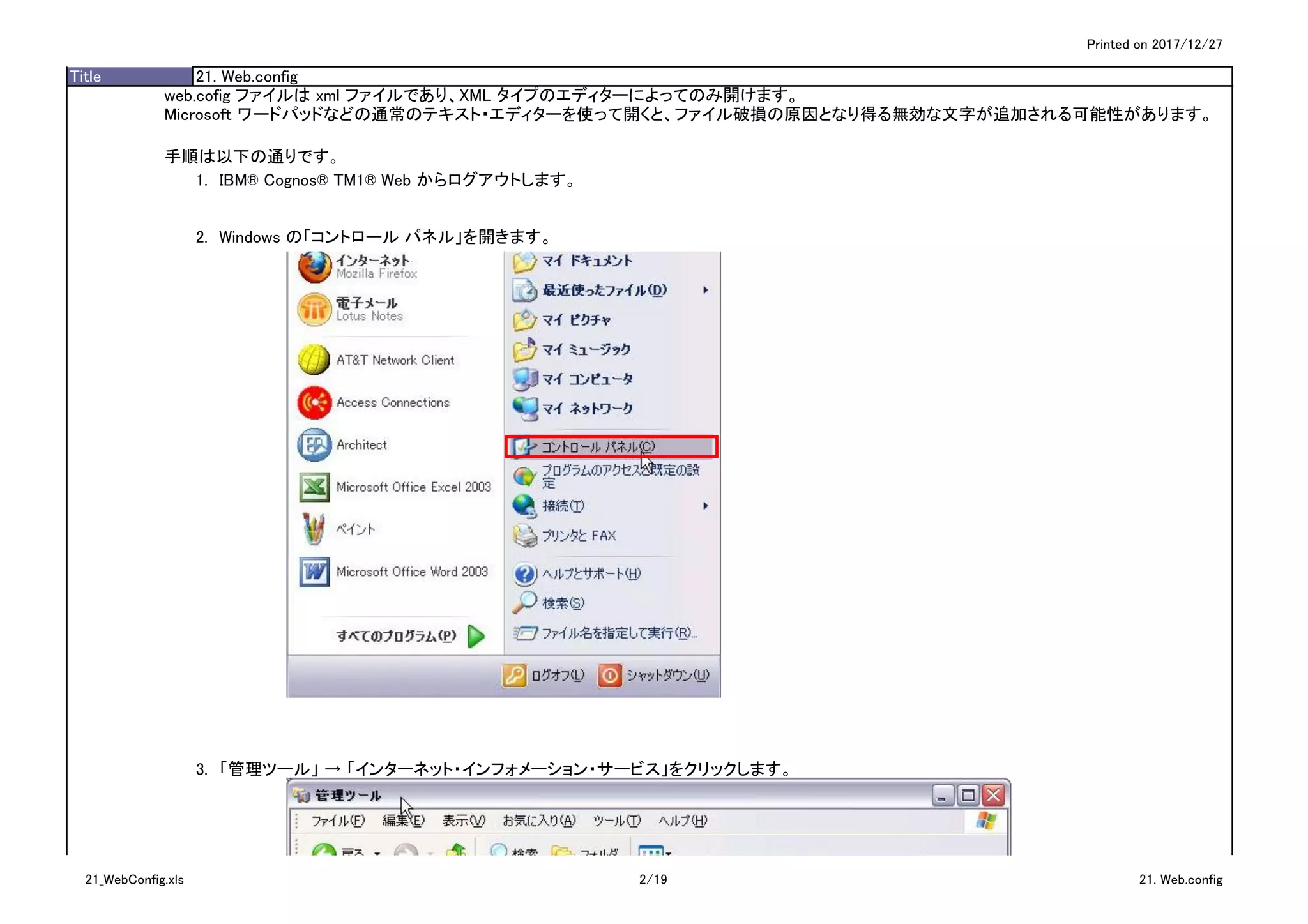This screenshot has height=924, width=1308.
Task: Open ヘルプとサポート help item
Action: 591,574
